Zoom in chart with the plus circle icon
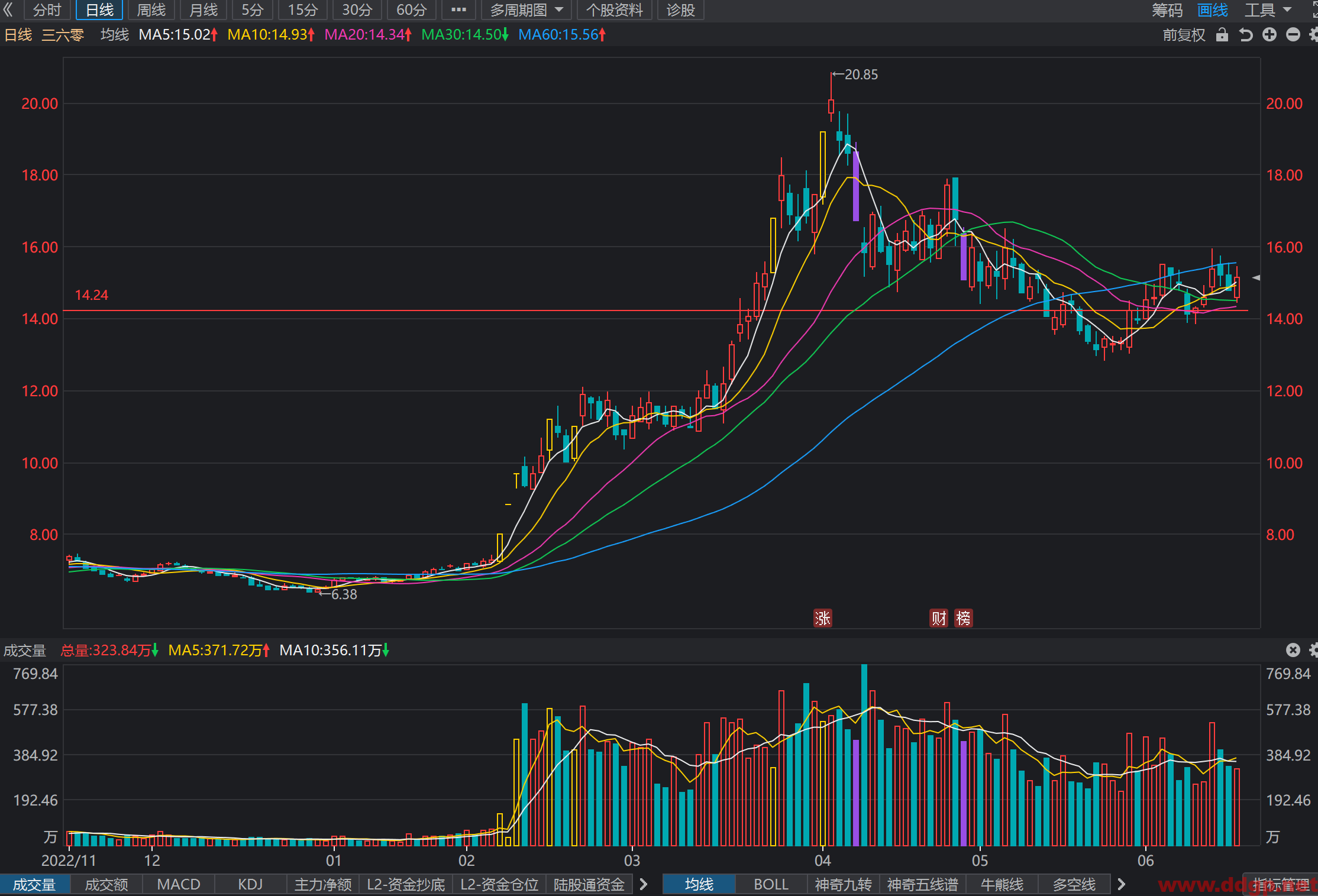 click(x=1269, y=35)
